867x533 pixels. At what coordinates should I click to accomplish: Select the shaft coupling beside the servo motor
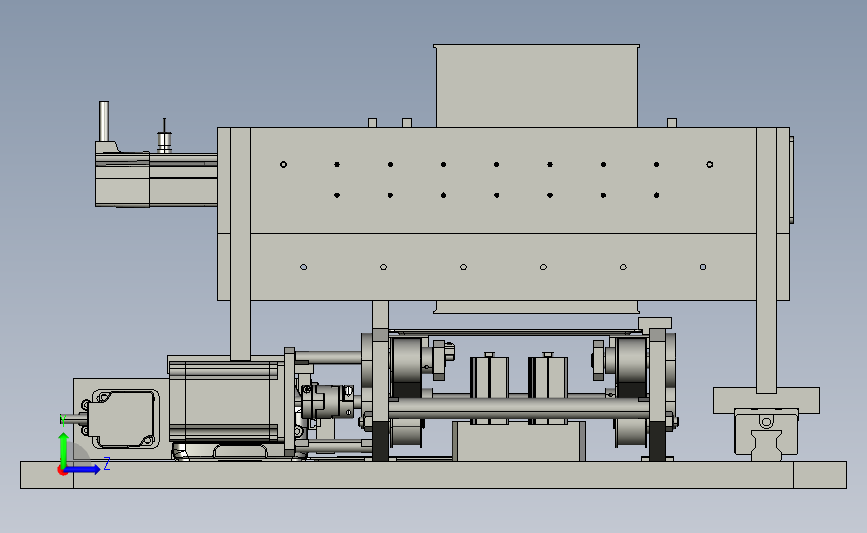pyautogui.click(x=328, y=403)
